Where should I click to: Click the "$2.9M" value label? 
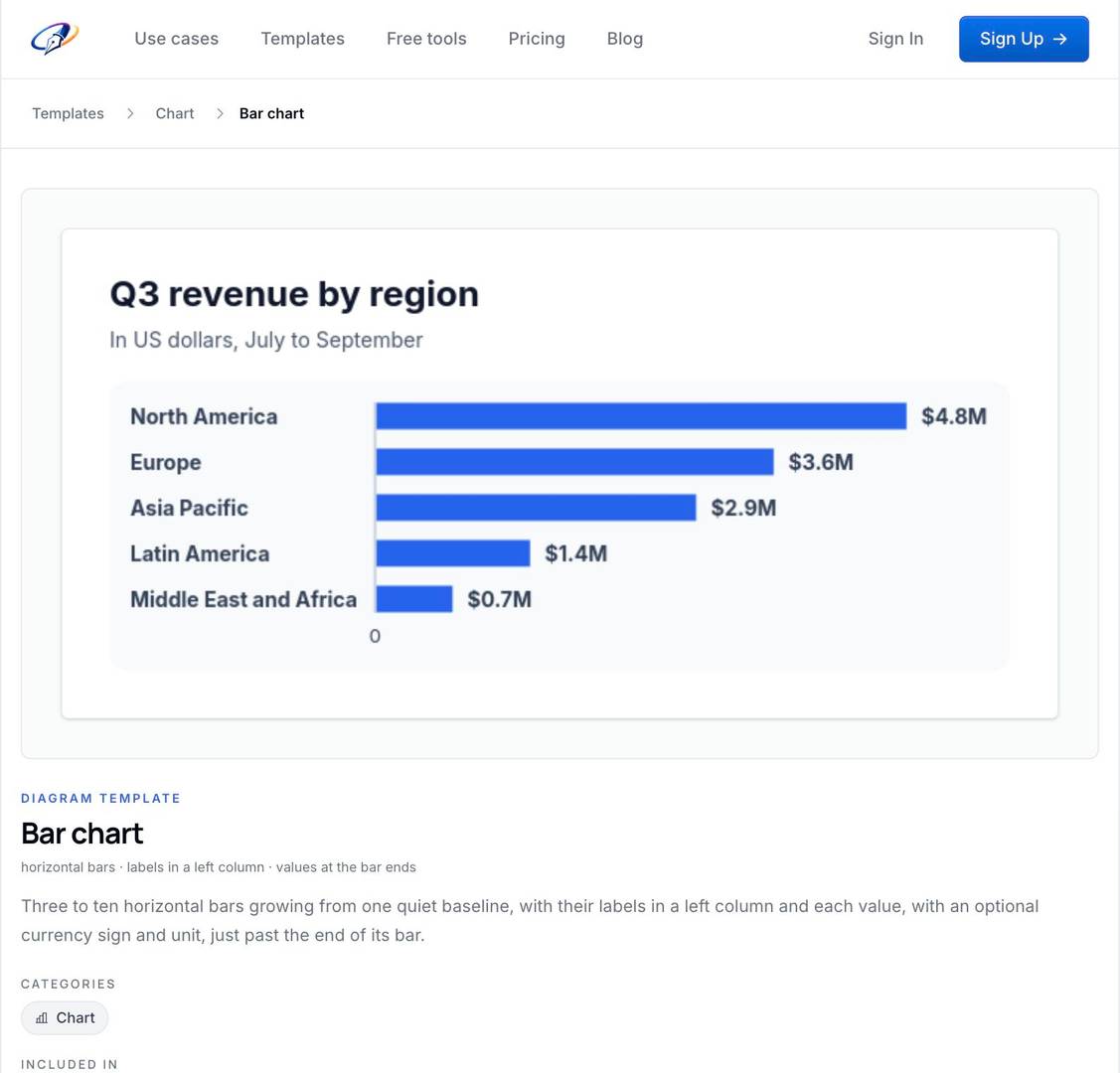[x=743, y=508]
